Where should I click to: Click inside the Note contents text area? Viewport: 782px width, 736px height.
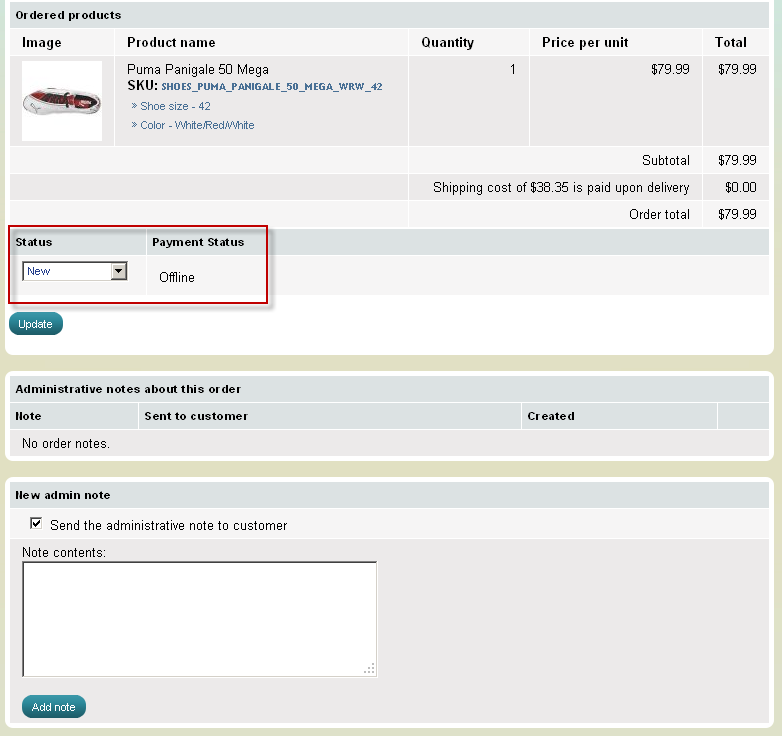[x=199, y=618]
